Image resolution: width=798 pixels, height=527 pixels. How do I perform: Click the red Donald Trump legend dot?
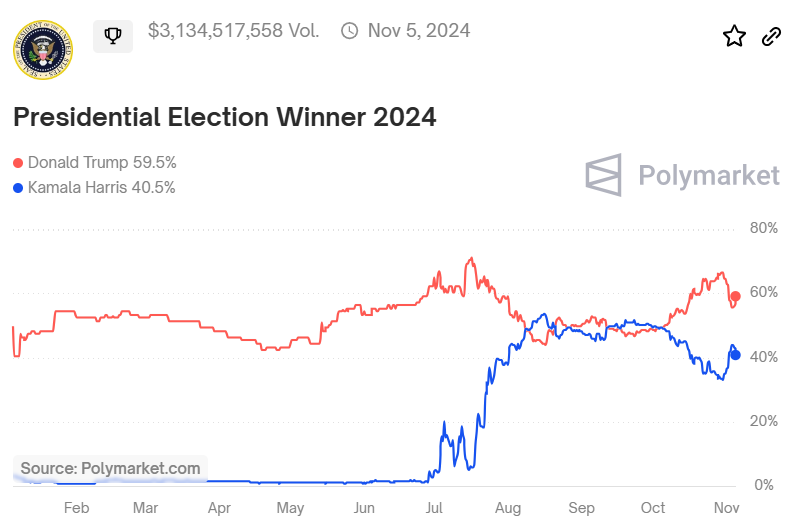pyautogui.click(x=18, y=163)
